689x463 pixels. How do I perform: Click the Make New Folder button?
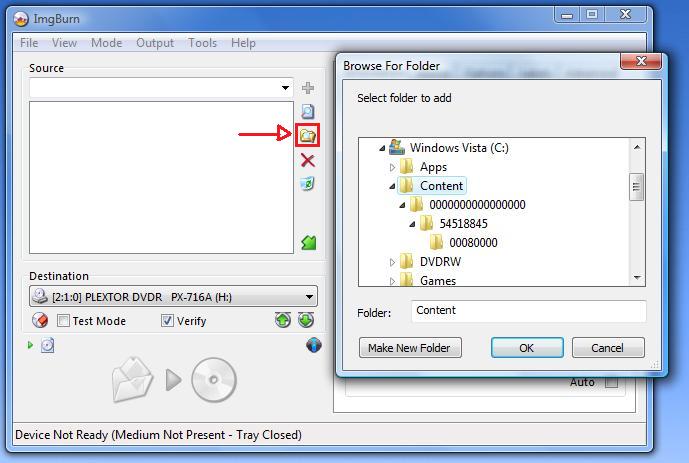(410, 347)
